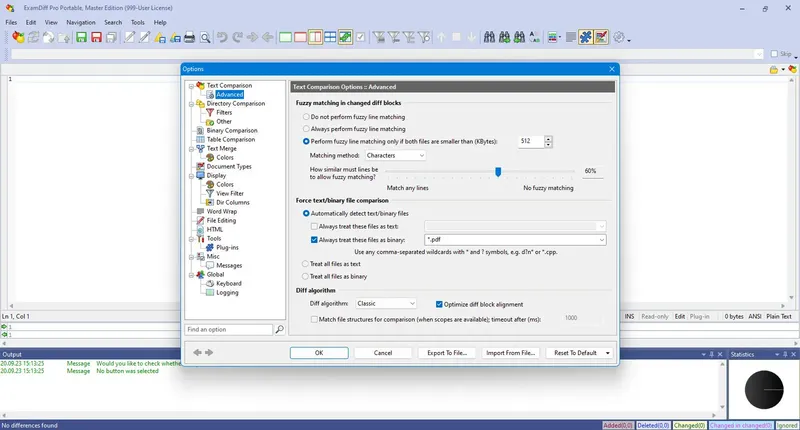Open Print Preview magnifier icon
This screenshot has height=430, width=800.
tap(205, 37)
